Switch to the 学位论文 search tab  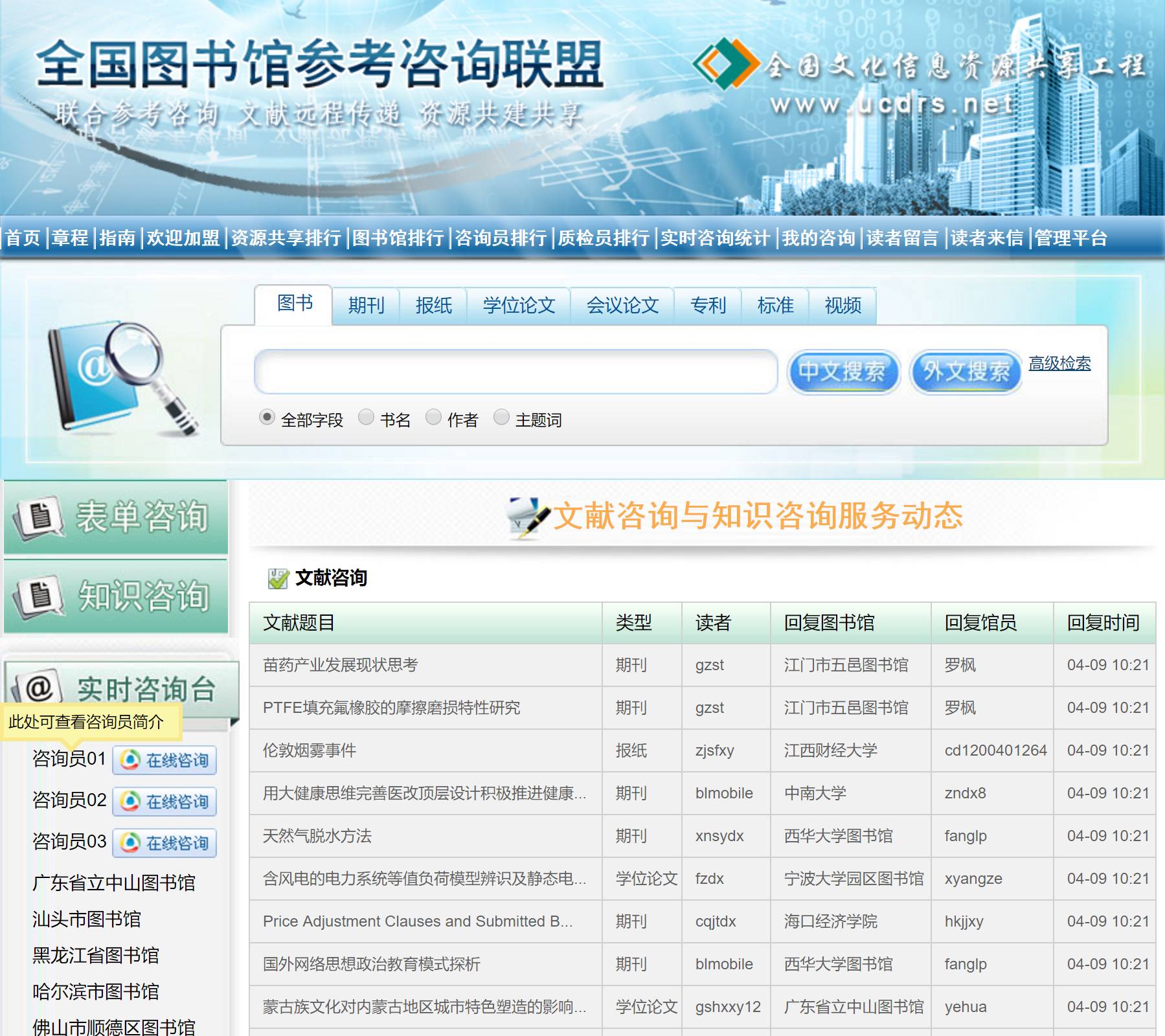click(x=519, y=305)
